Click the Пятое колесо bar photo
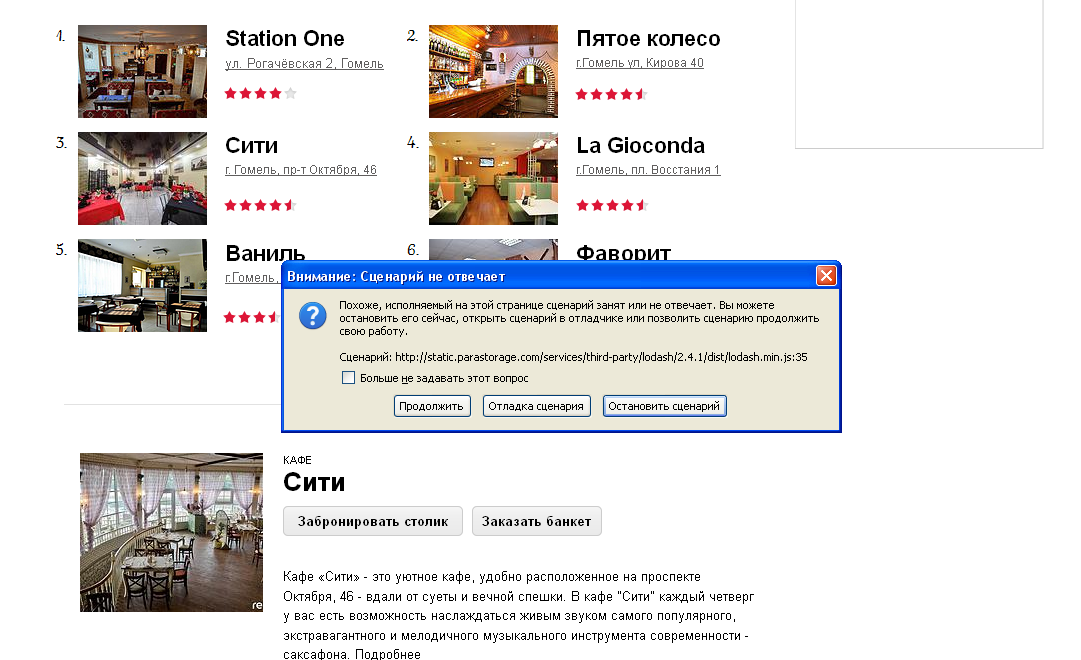The image size is (1081, 660). 493,71
